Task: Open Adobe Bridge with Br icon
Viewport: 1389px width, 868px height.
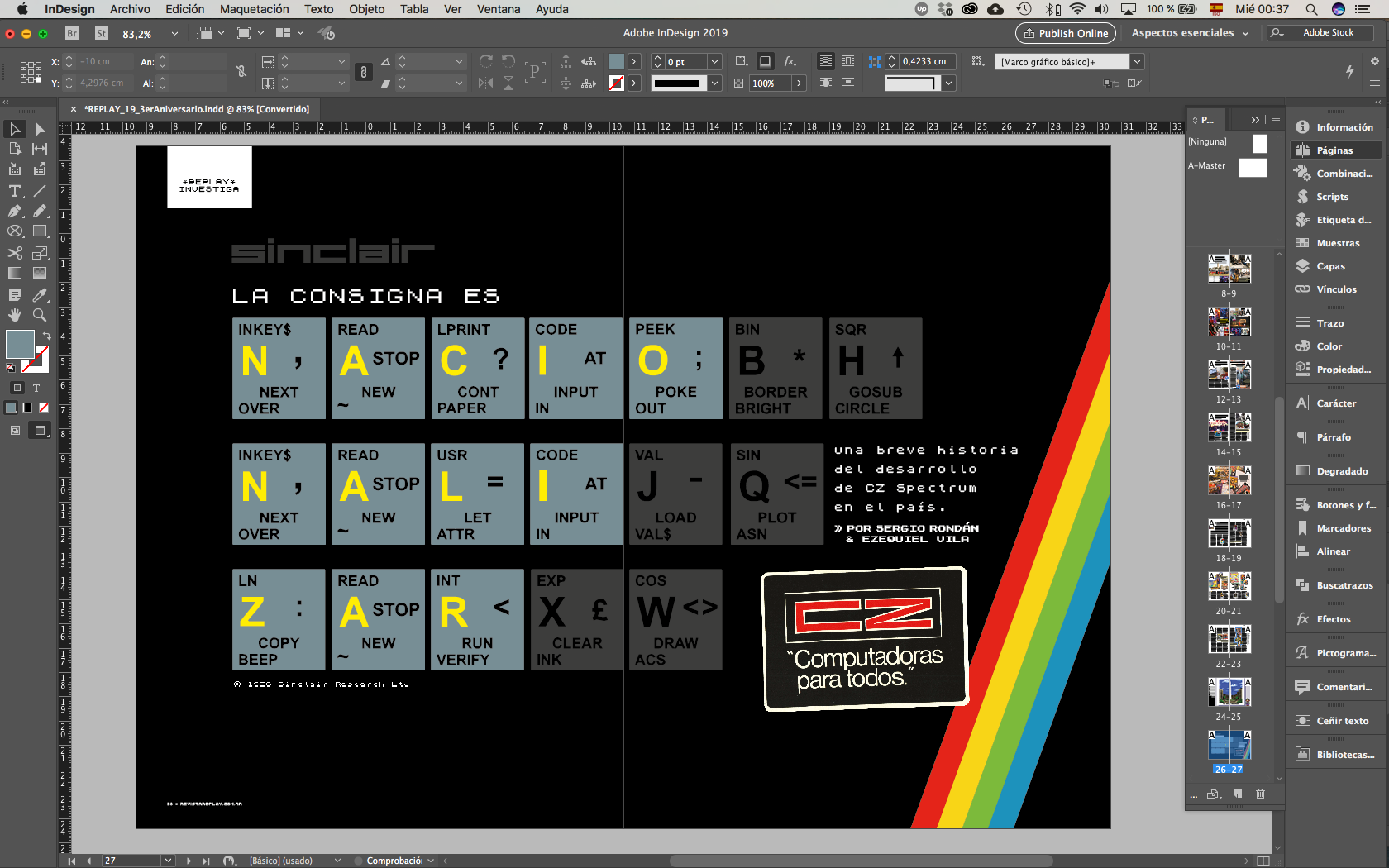Action: (x=72, y=33)
